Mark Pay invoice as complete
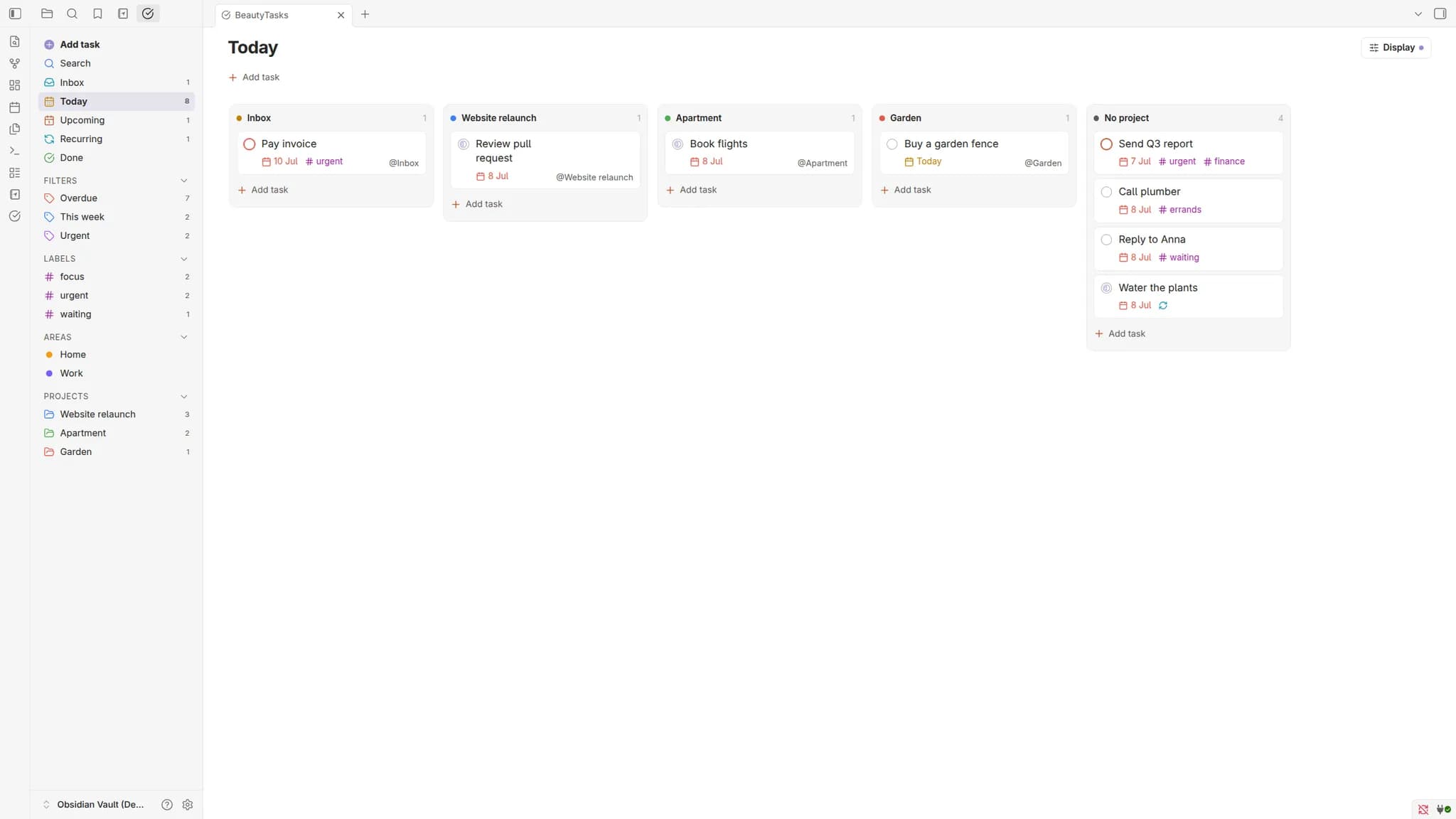Viewport: 1456px width, 819px height. 250,144
